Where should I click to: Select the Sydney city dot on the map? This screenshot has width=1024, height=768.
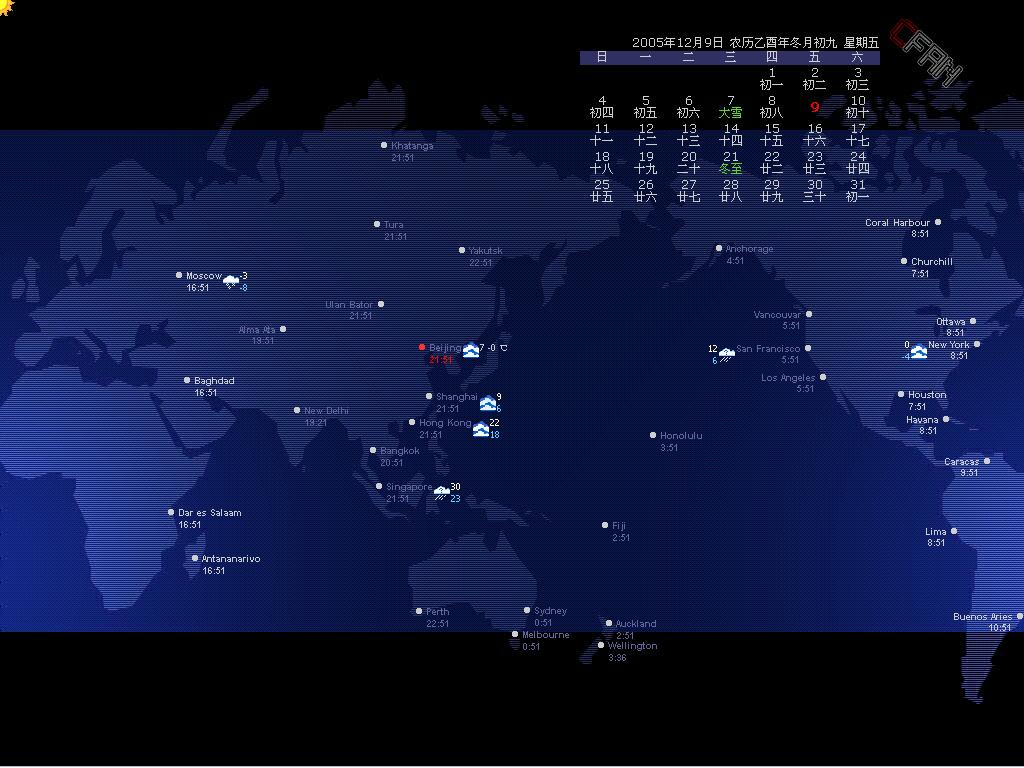click(527, 610)
